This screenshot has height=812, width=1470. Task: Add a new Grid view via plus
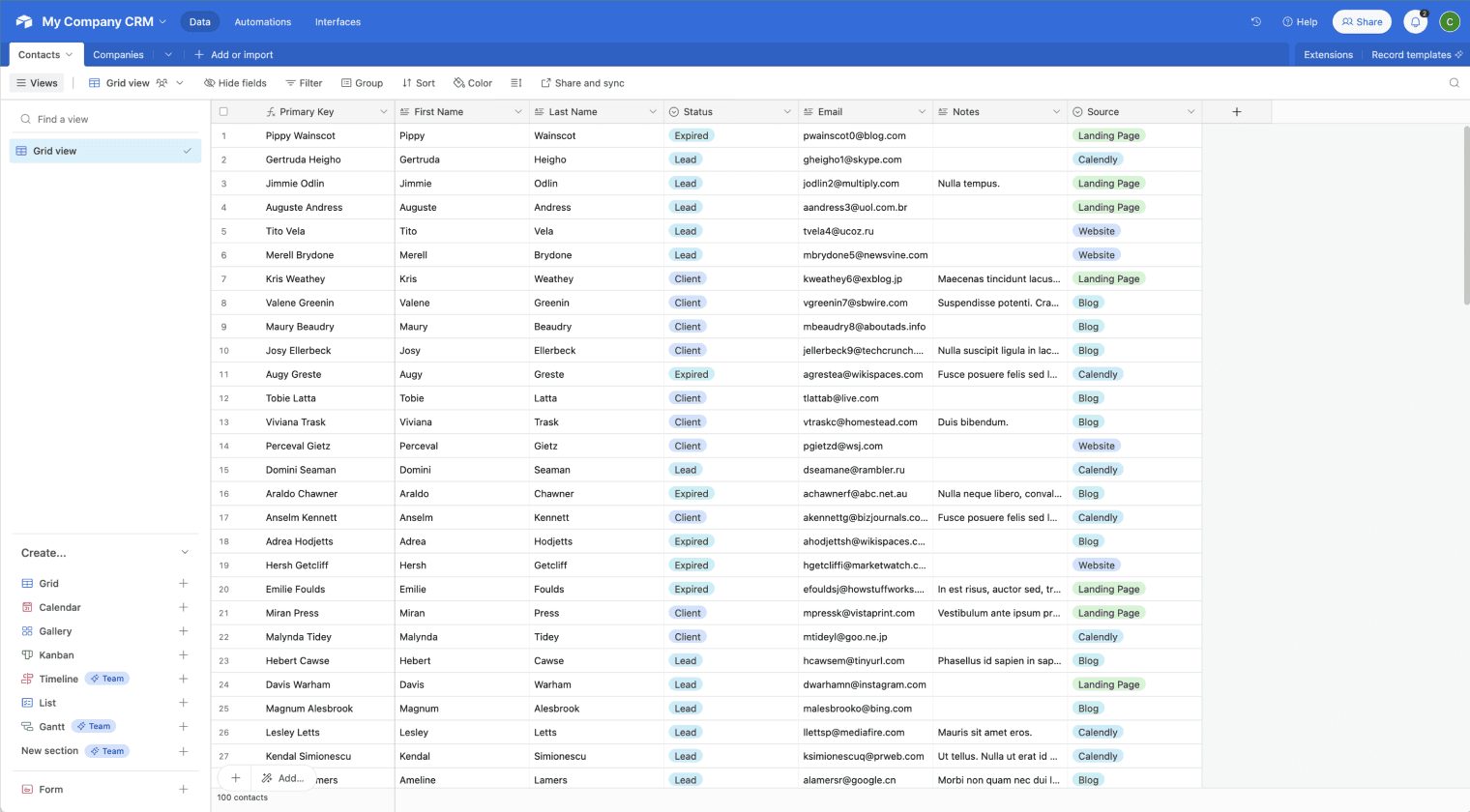pos(184,584)
